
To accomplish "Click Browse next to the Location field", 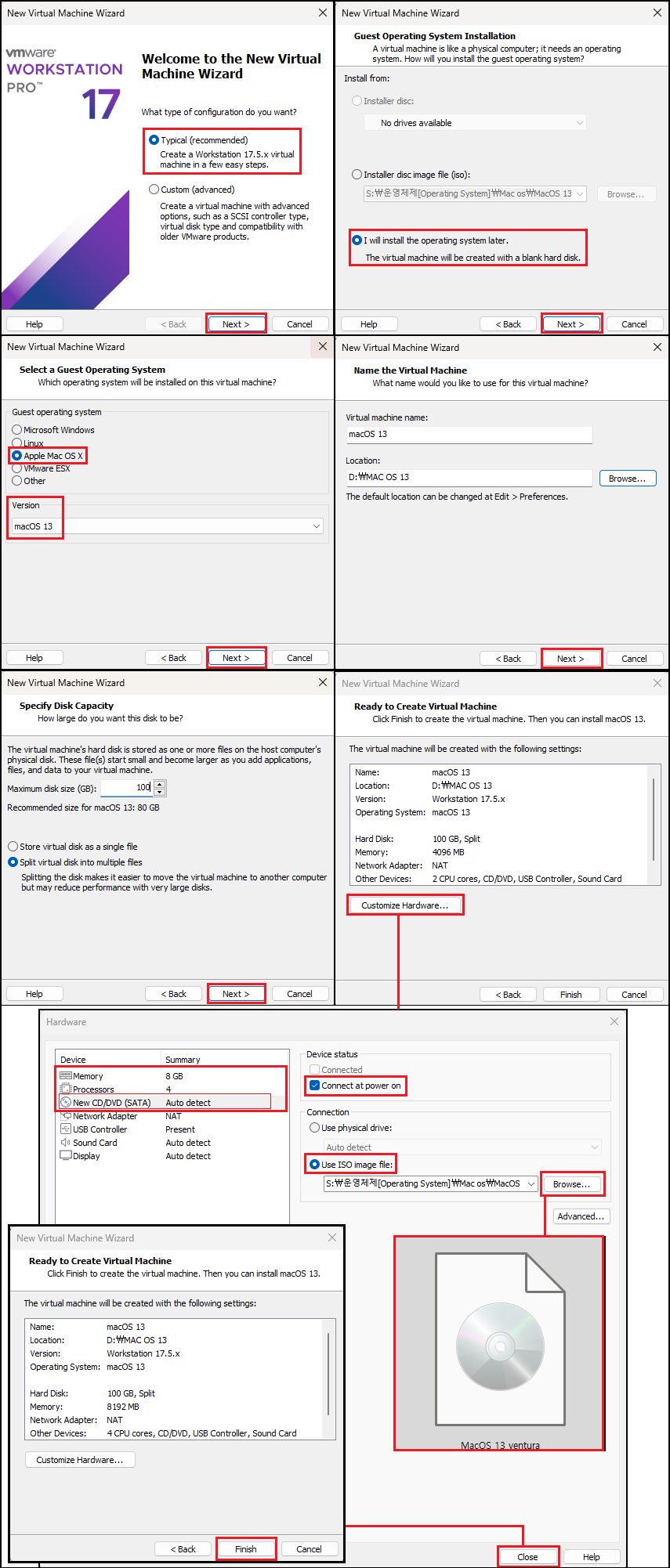I will point(627,479).
